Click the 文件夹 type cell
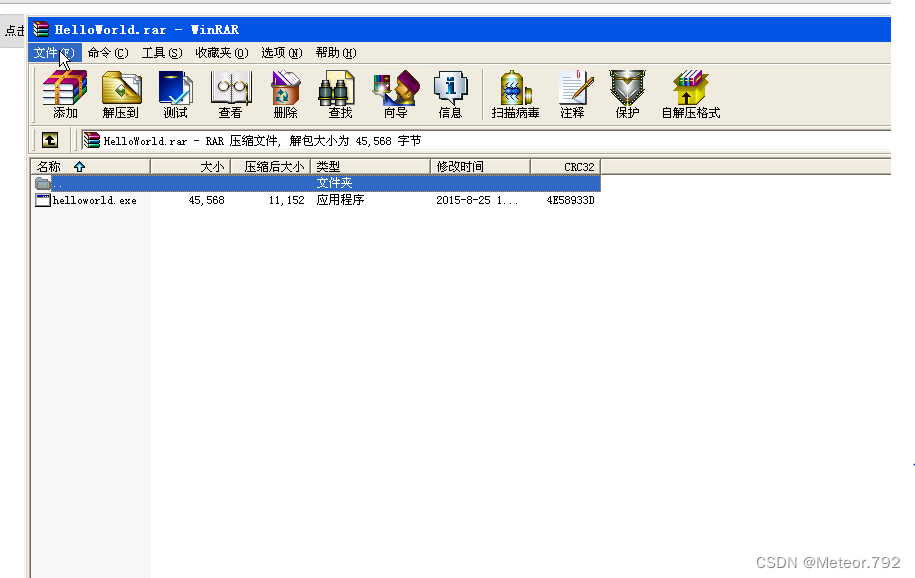Image resolution: width=915 pixels, height=578 pixels. [x=334, y=183]
